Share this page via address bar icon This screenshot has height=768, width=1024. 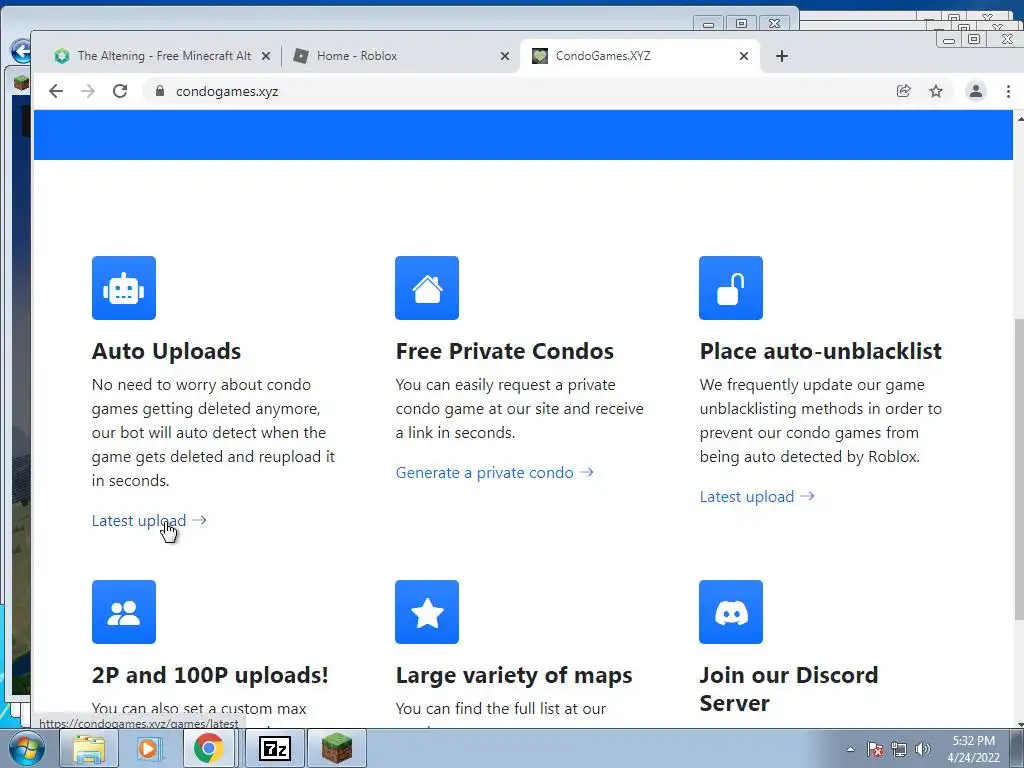[904, 91]
